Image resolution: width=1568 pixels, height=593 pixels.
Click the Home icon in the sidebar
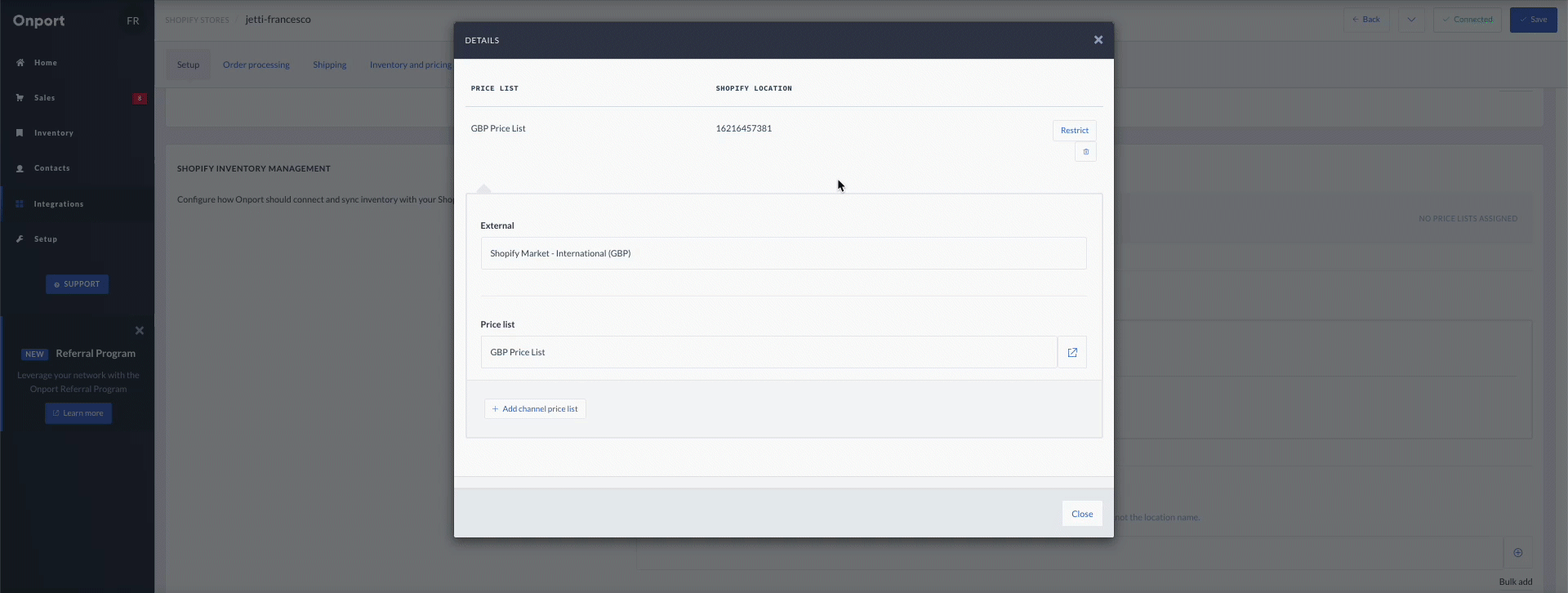tap(20, 63)
